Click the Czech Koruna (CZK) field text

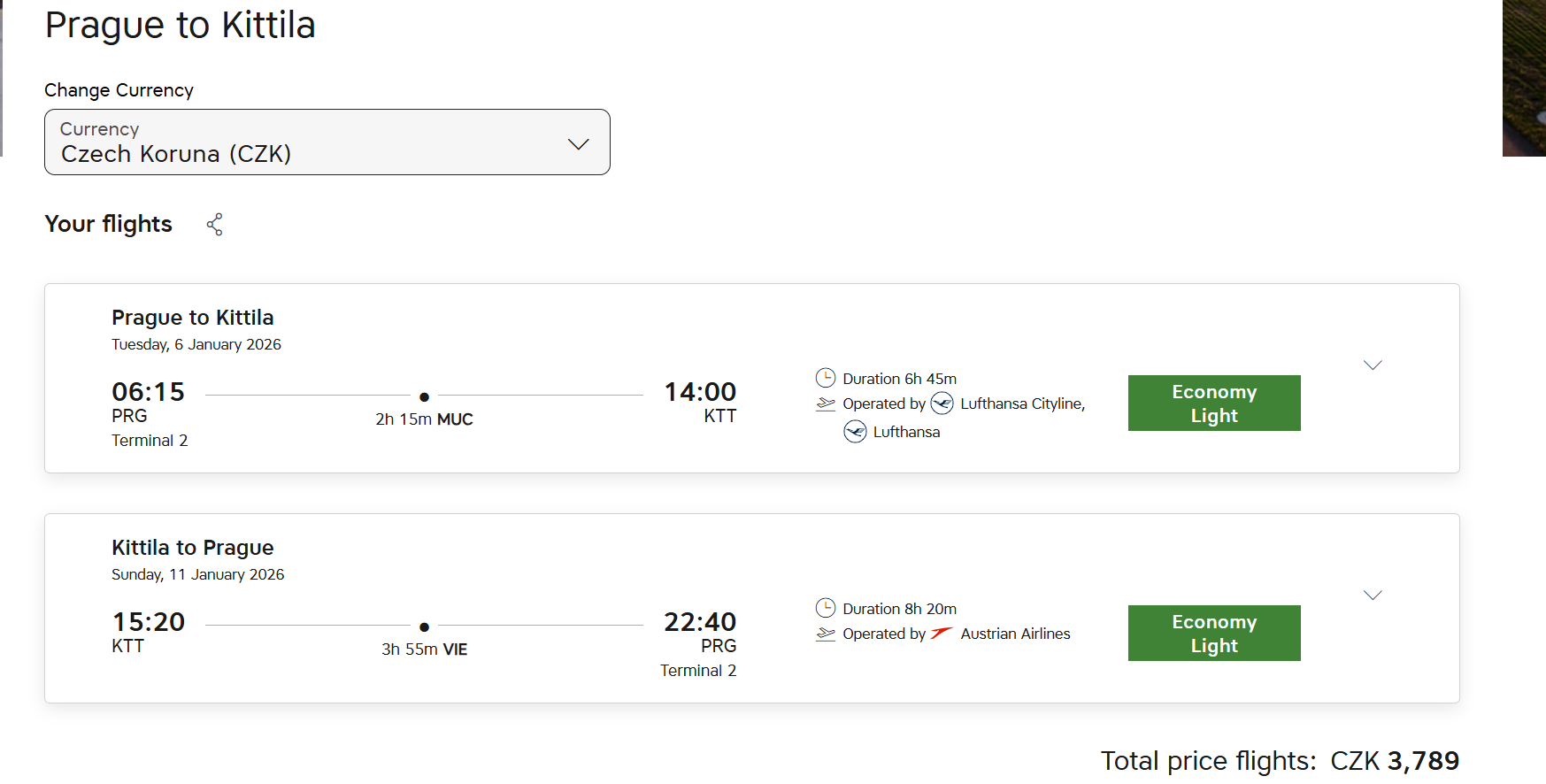[176, 154]
